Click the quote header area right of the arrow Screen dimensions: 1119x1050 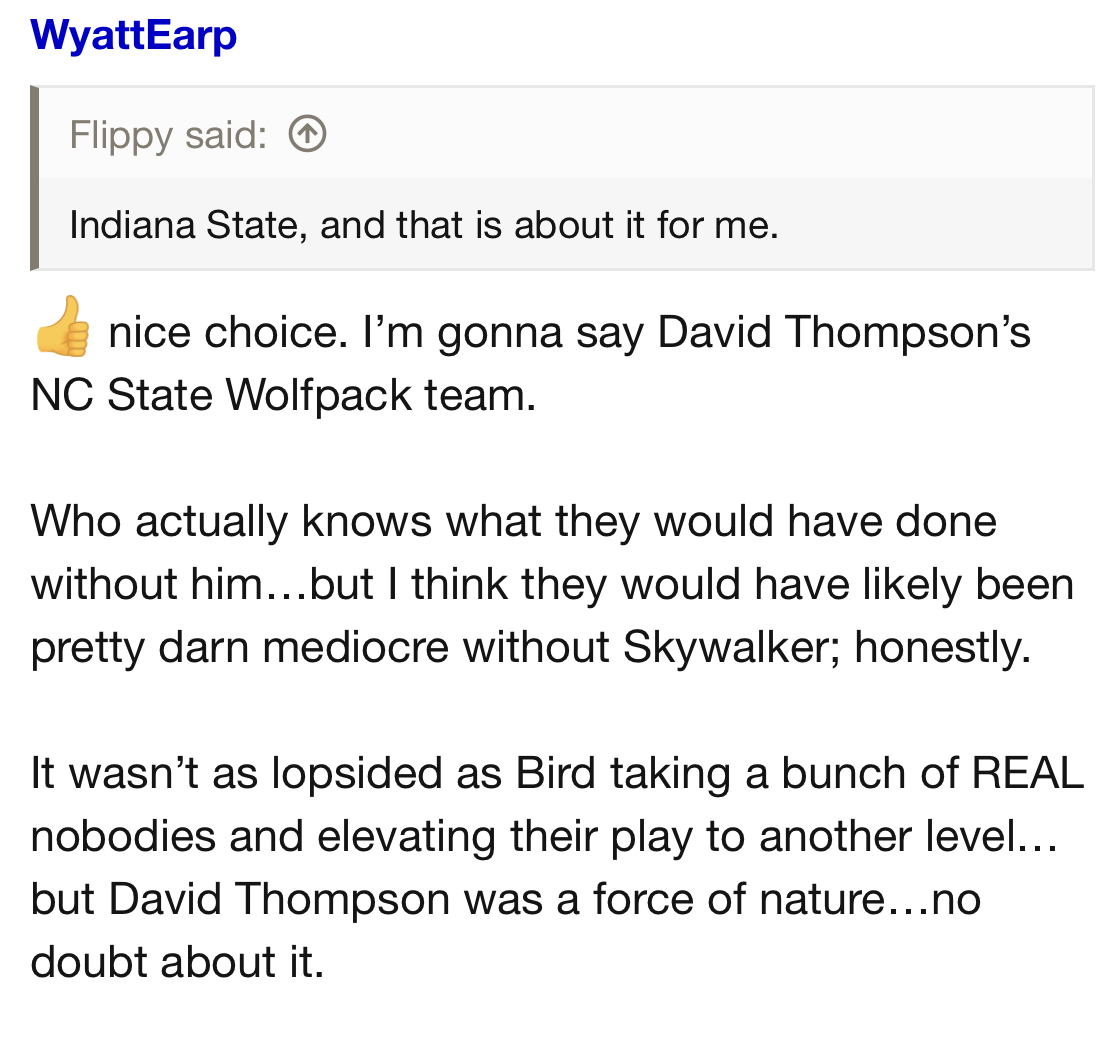[700, 134]
